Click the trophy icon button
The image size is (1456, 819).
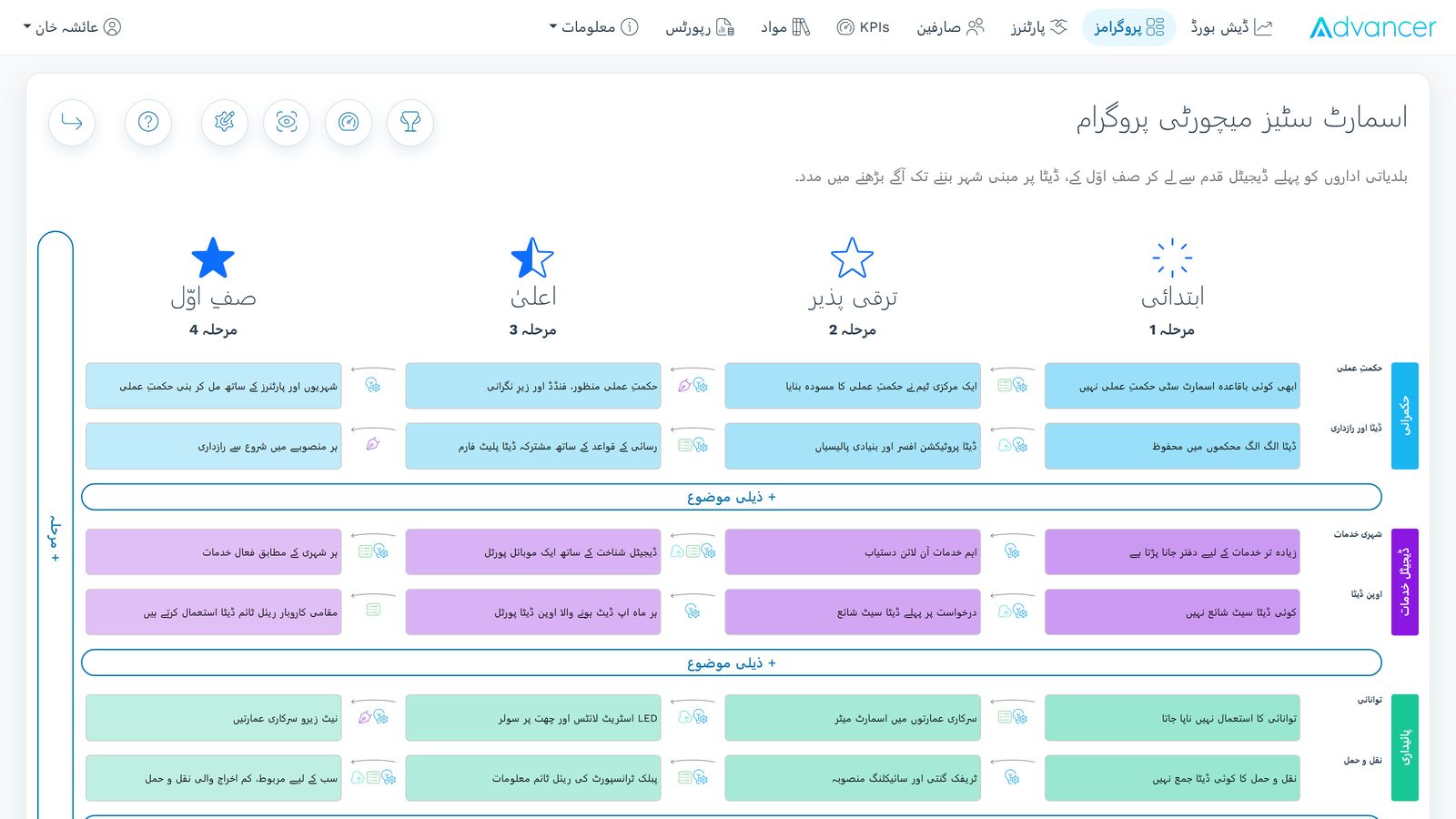tap(410, 122)
